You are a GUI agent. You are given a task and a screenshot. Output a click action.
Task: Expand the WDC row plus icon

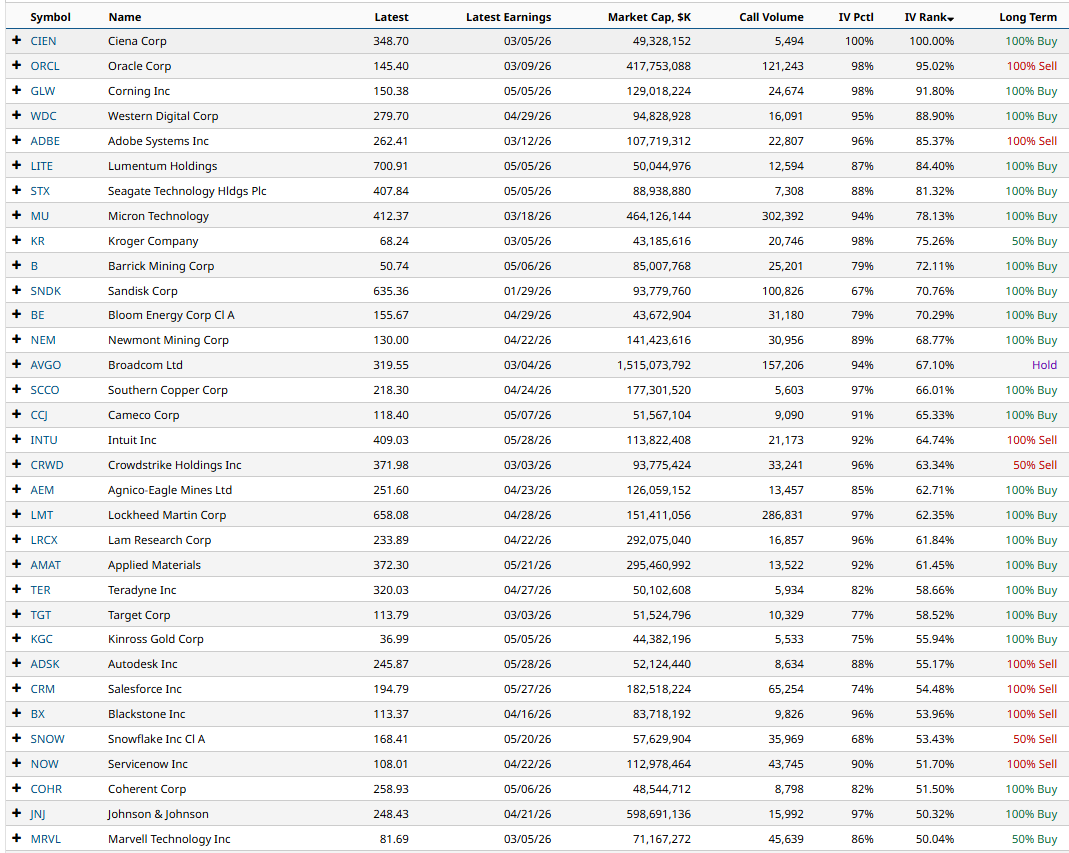[x=17, y=115]
